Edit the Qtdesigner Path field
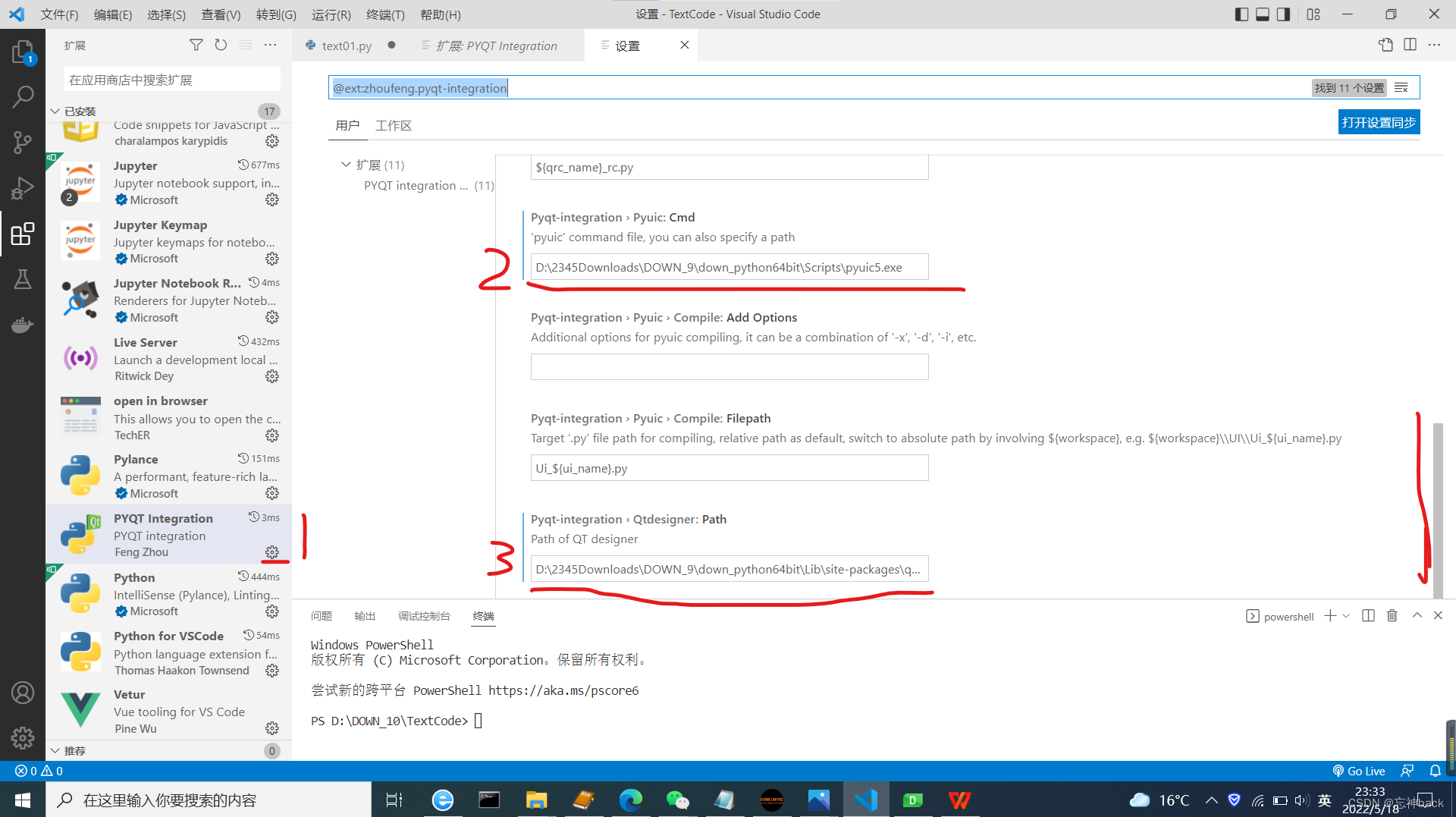The width and height of the screenshot is (1456, 817). [x=730, y=569]
